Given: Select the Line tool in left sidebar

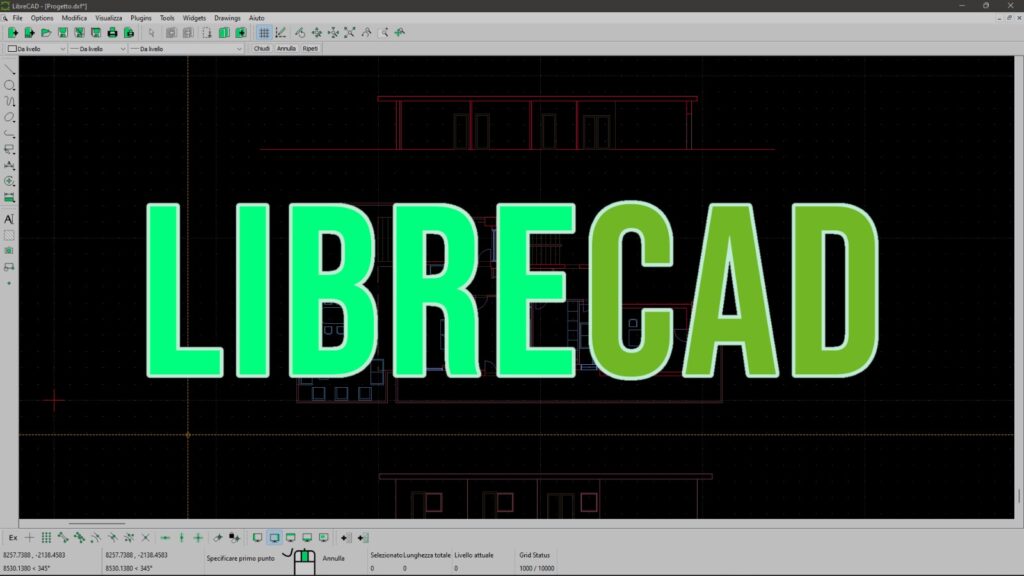Looking at the screenshot, I should point(9,69).
